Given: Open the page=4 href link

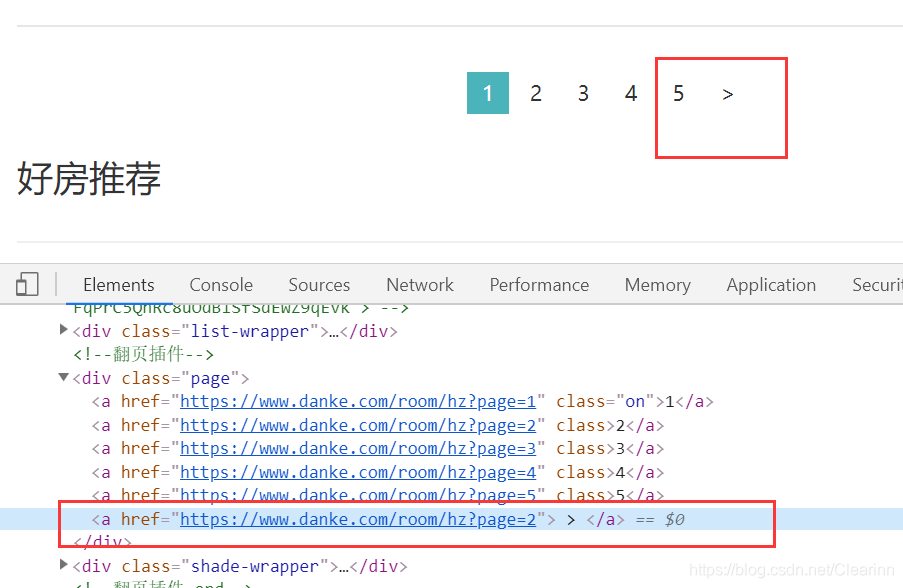Looking at the screenshot, I should coord(358,473).
